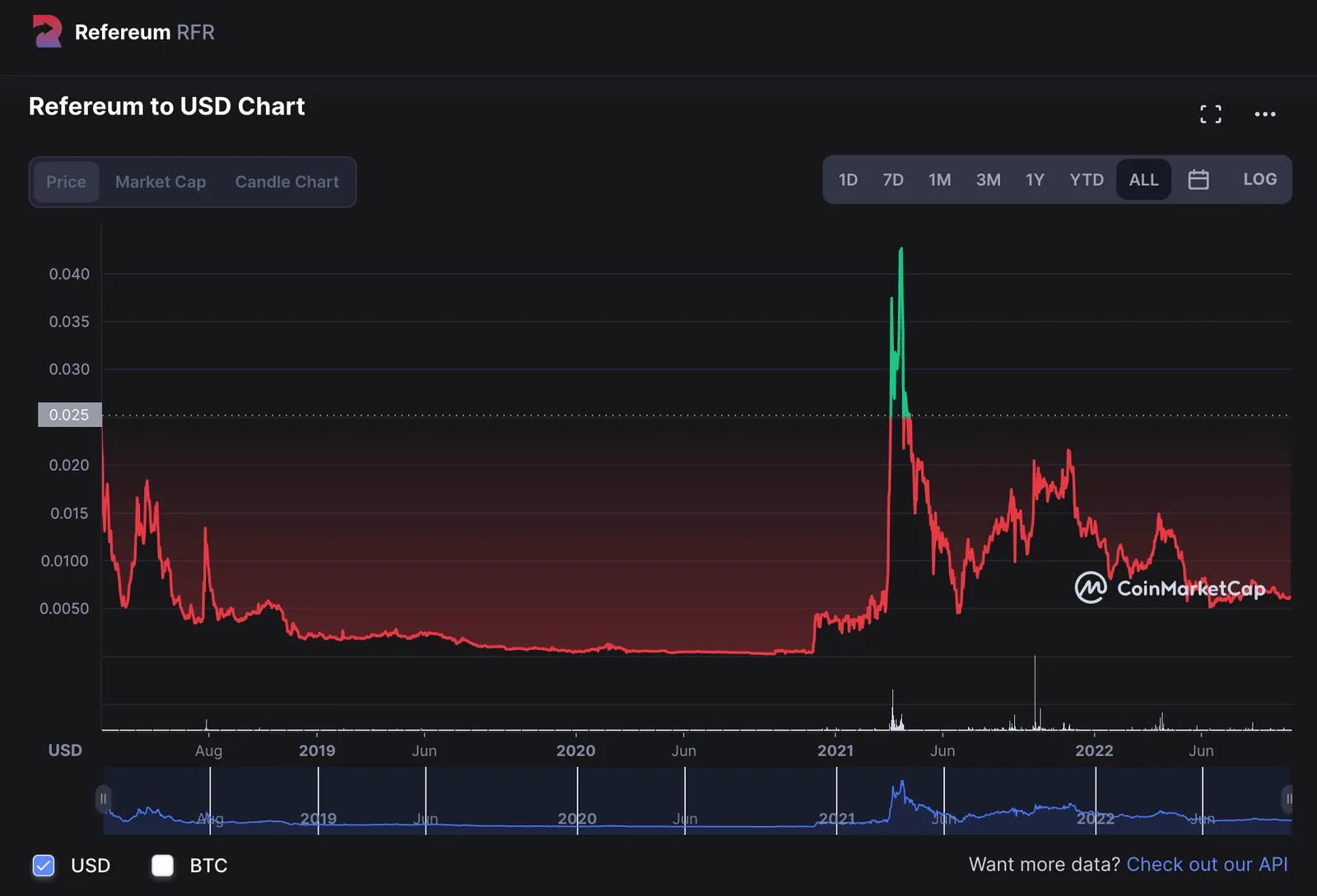
Task: Click the Aug x-axis label
Action: [208, 750]
